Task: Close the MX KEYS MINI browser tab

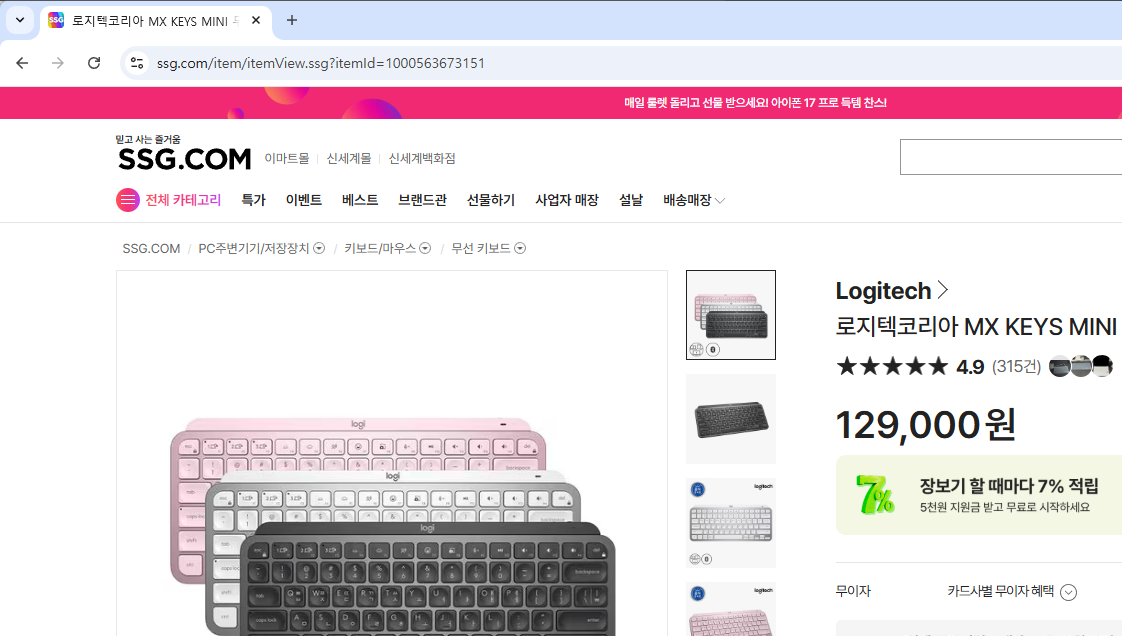Action: [x=255, y=21]
